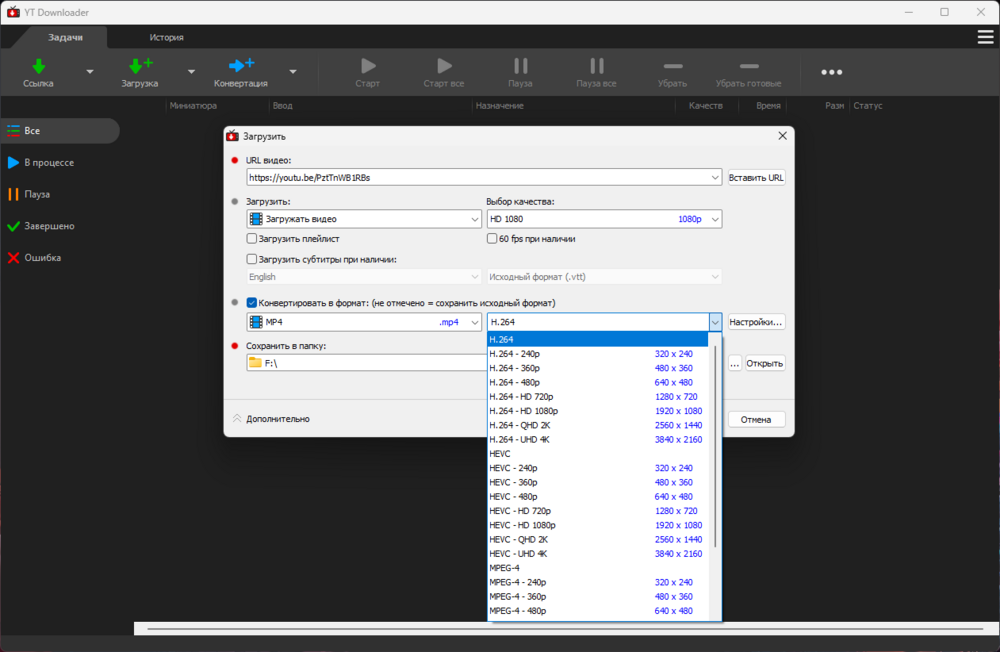
Task: Click the Вставить URL button
Action: [x=756, y=177]
